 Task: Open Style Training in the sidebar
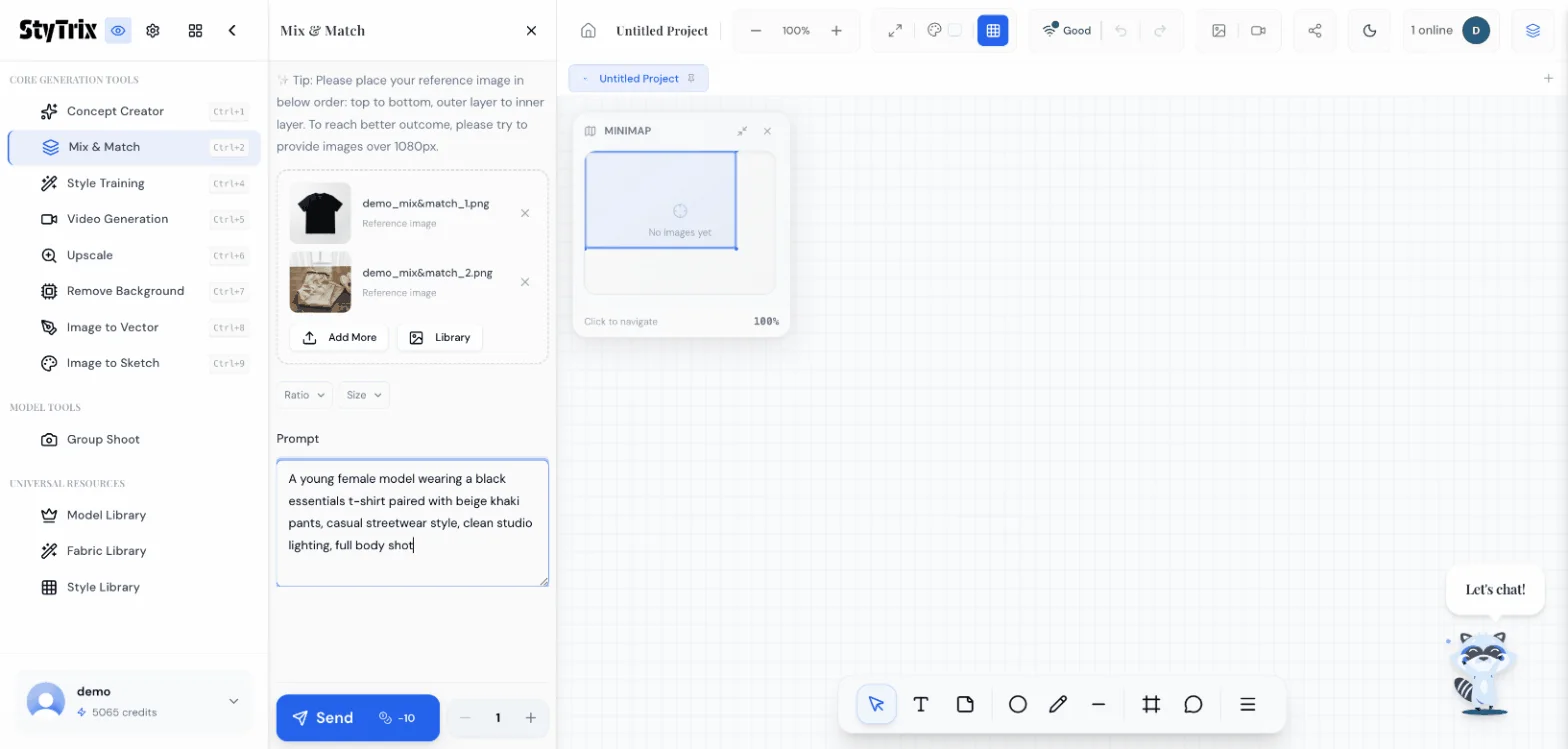point(105,183)
